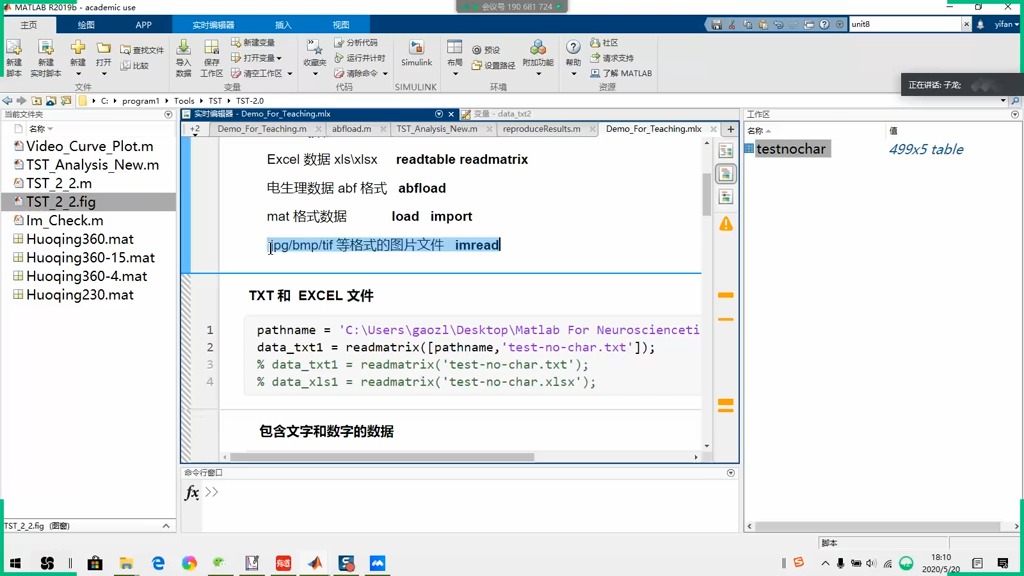The height and width of the screenshot is (576, 1024).
Task: Click the cut scissors icon in quick access toolbar
Action: [x=732, y=24]
